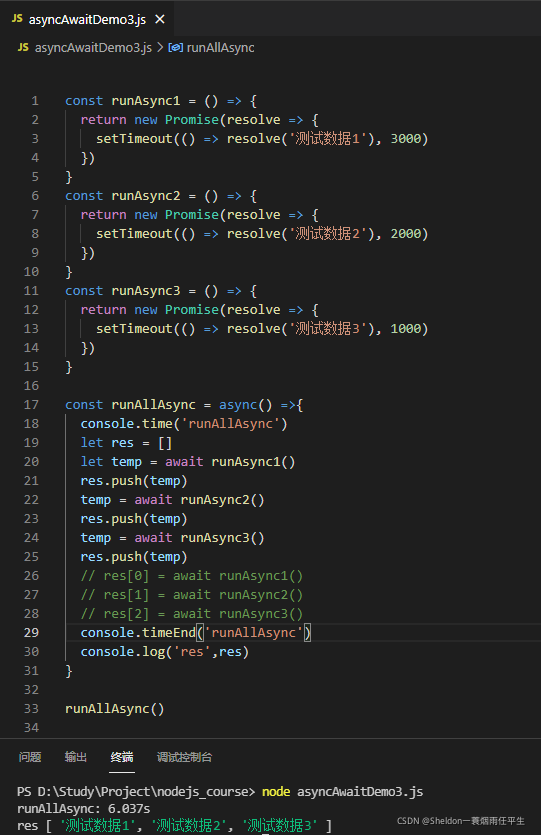Click line number 33 in gutter
This screenshot has height=835, width=541.
click(x=31, y=709)
